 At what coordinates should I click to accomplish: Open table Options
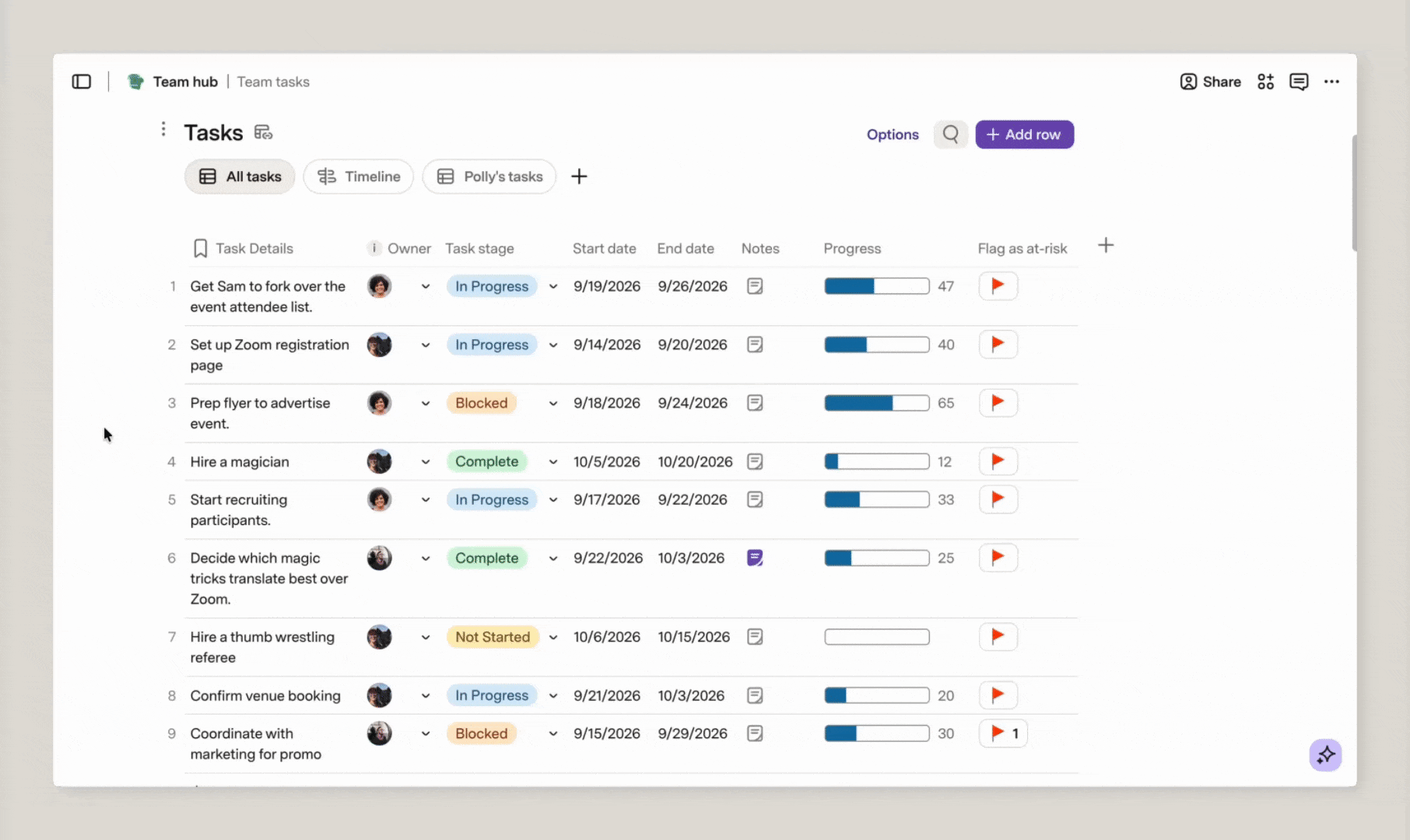pyautogui.click(x=893, y=135)
